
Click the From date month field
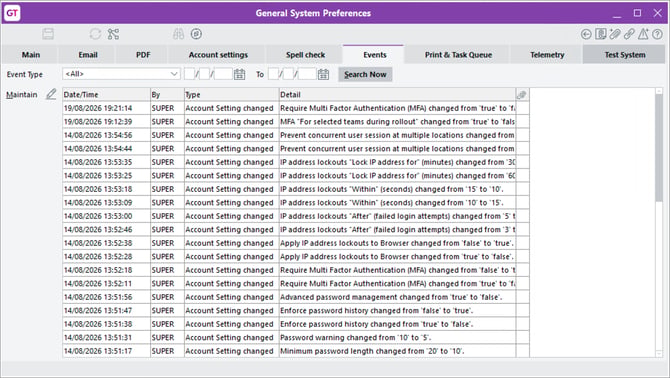coord(205,74)
